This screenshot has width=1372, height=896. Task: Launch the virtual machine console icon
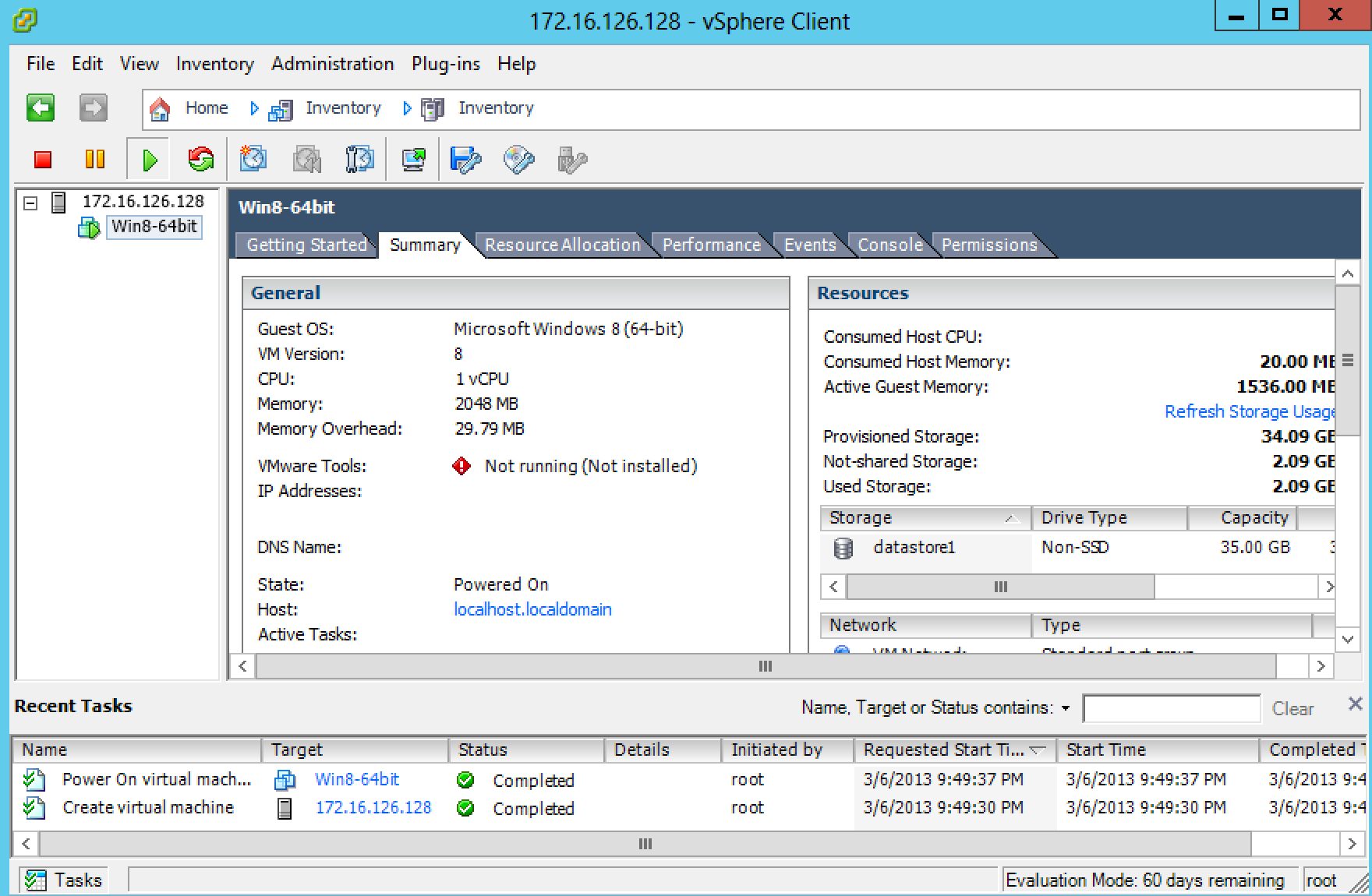[413, 160]
